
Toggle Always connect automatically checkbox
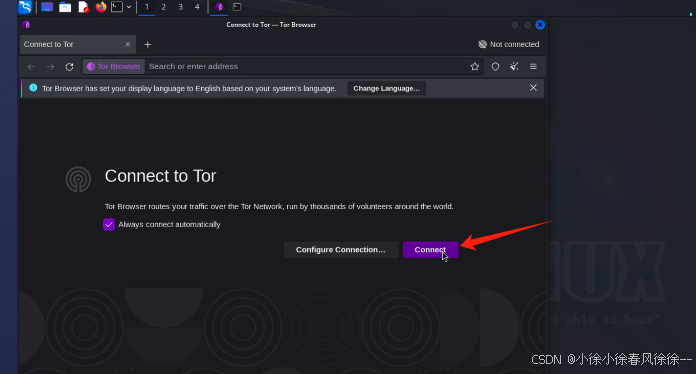(109, 224)
